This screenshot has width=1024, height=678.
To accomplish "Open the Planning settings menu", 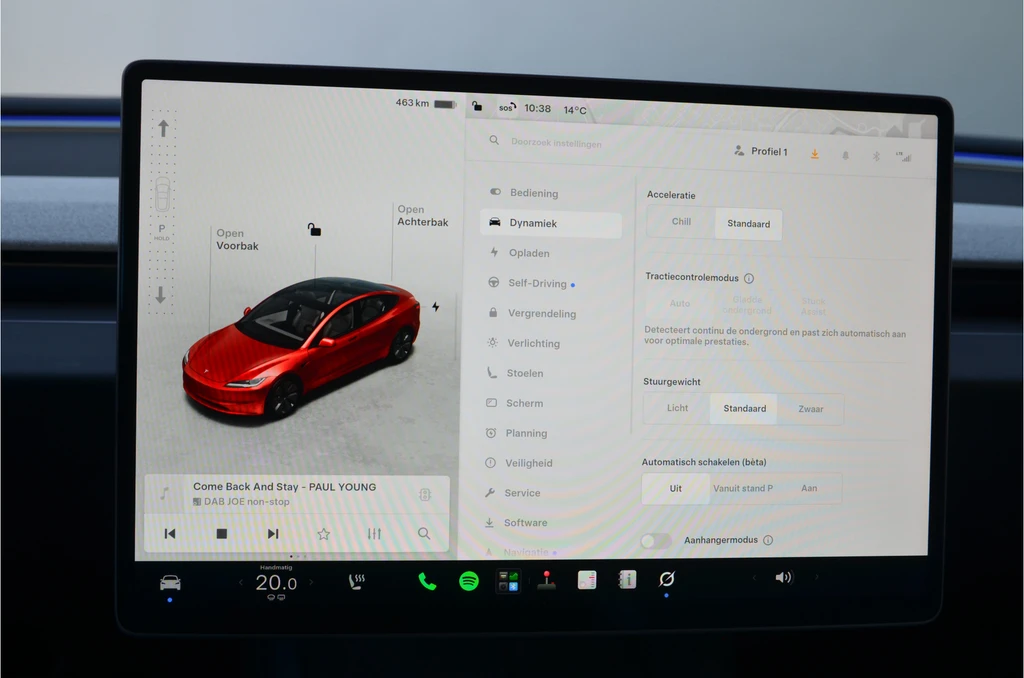I will point(547,433).
